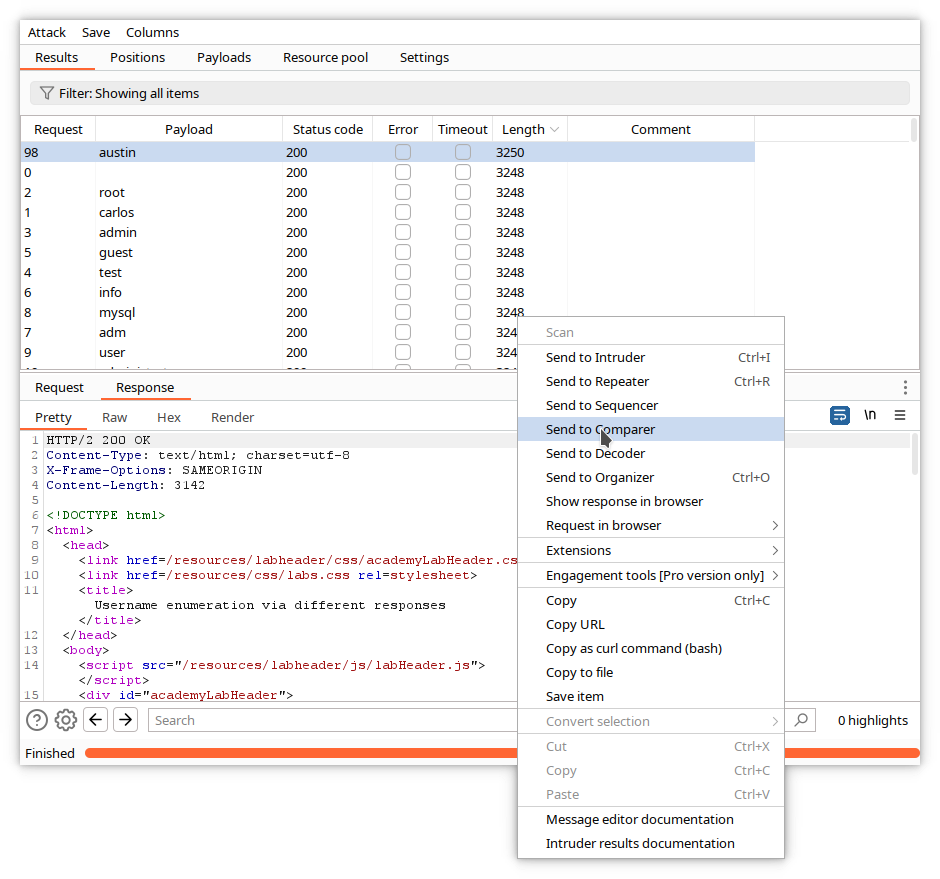Click Length column sort arrow

pos(554,129)
